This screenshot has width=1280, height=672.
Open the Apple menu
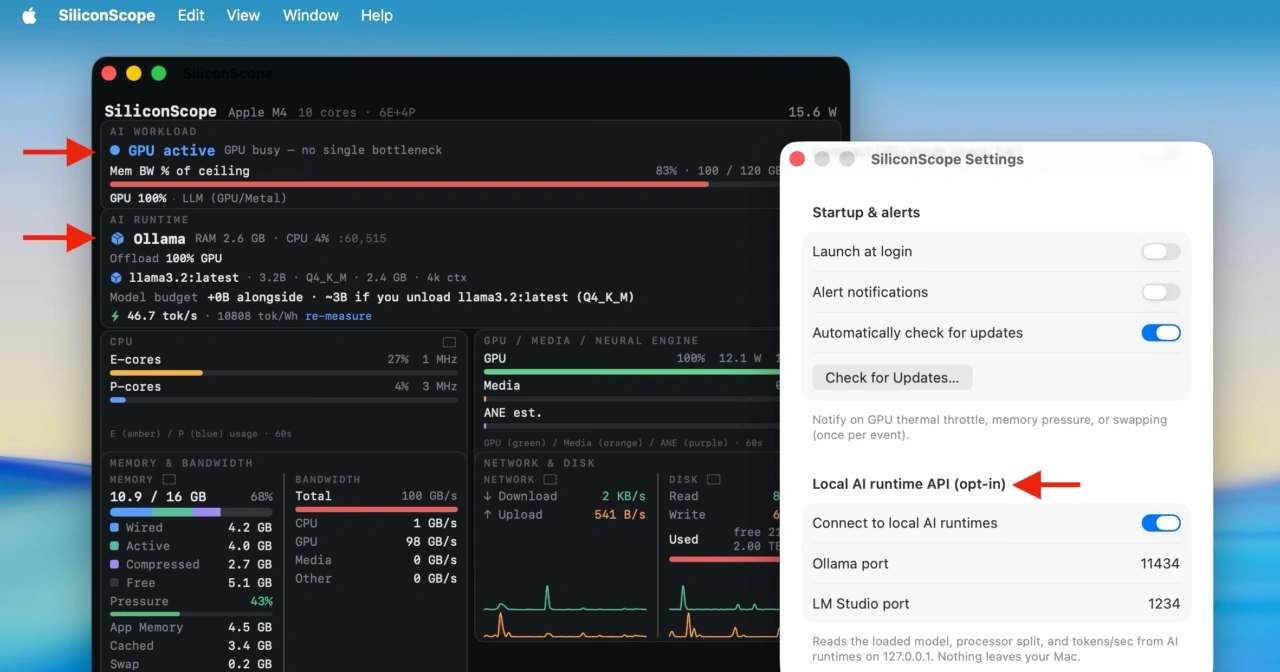click(29, 16)
